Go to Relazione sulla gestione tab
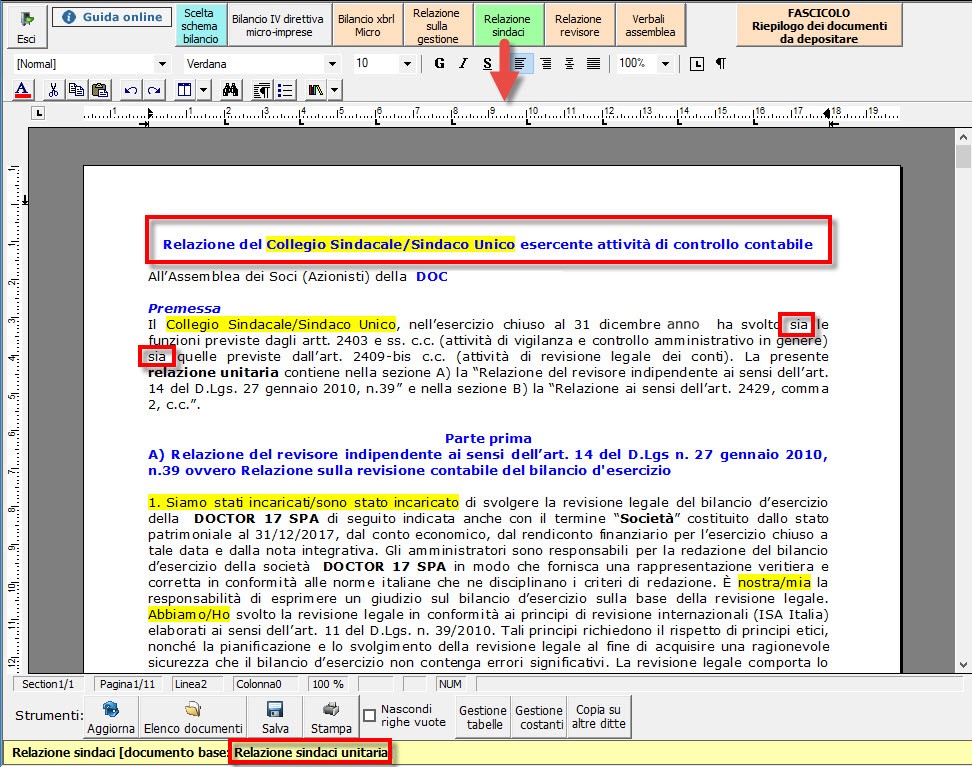Screen dimensions: 972x767 [437, 25]
